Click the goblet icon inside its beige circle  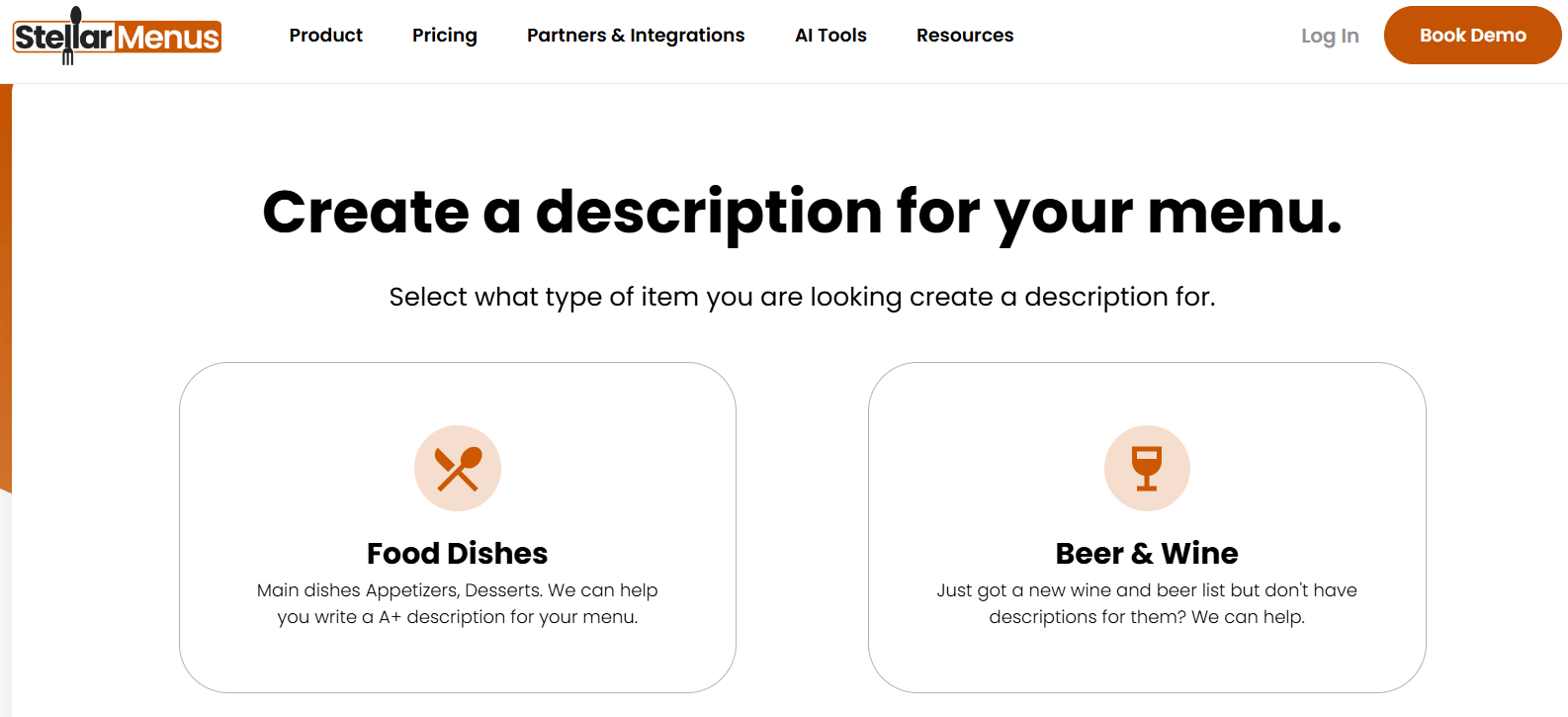pos(1147,468)
